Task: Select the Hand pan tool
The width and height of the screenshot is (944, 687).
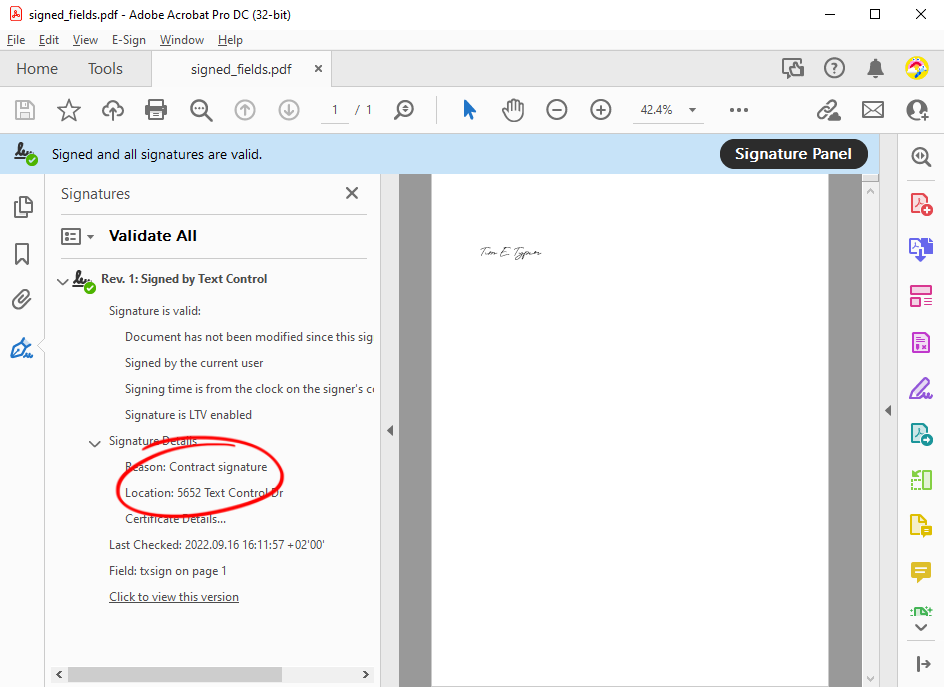Action: click(513, 110)
